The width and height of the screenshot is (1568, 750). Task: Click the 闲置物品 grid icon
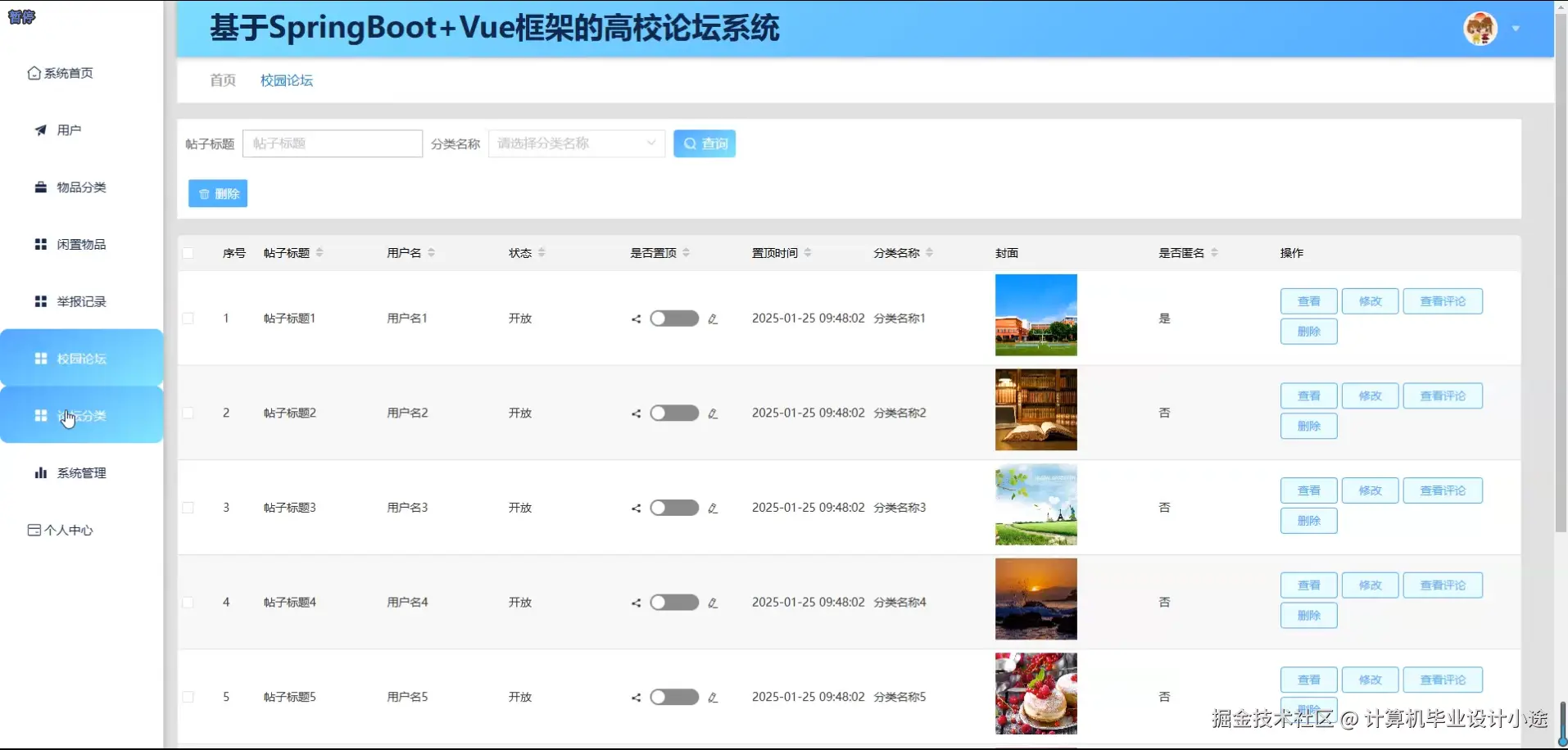[x=40, y=243]
